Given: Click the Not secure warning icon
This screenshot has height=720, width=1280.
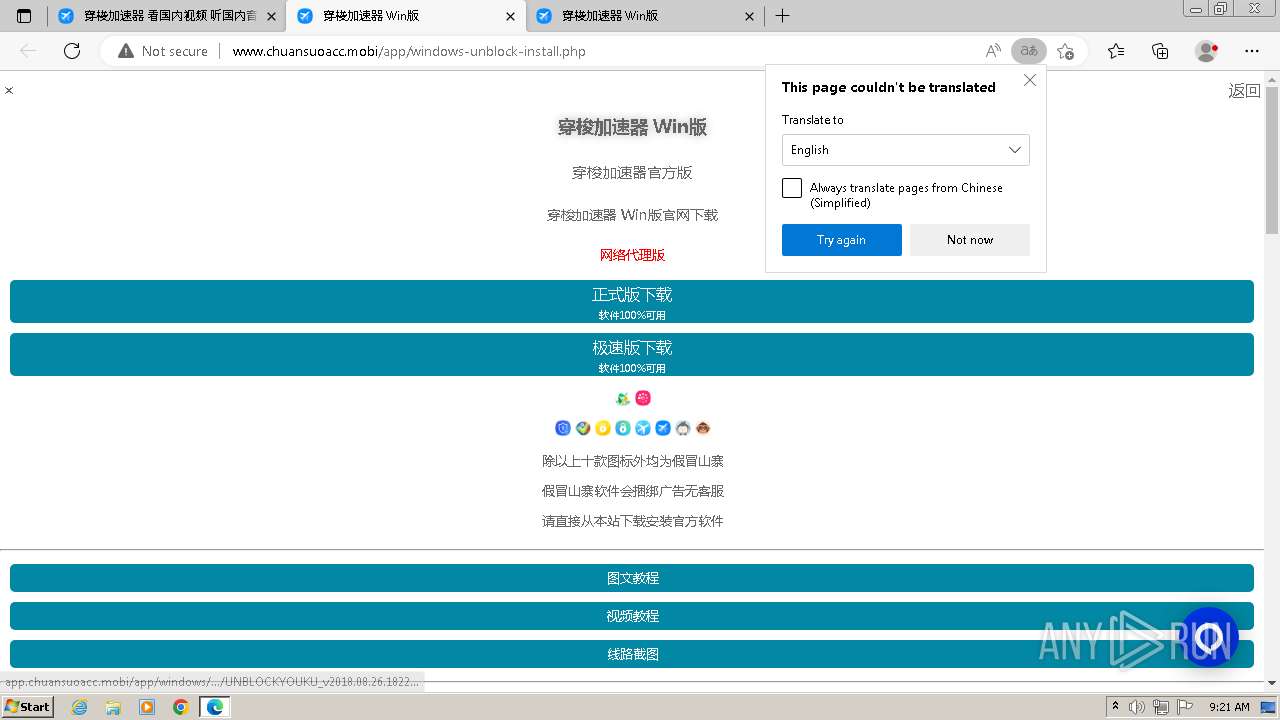Looking at the screenshot, I should click(x=126, y=51).
